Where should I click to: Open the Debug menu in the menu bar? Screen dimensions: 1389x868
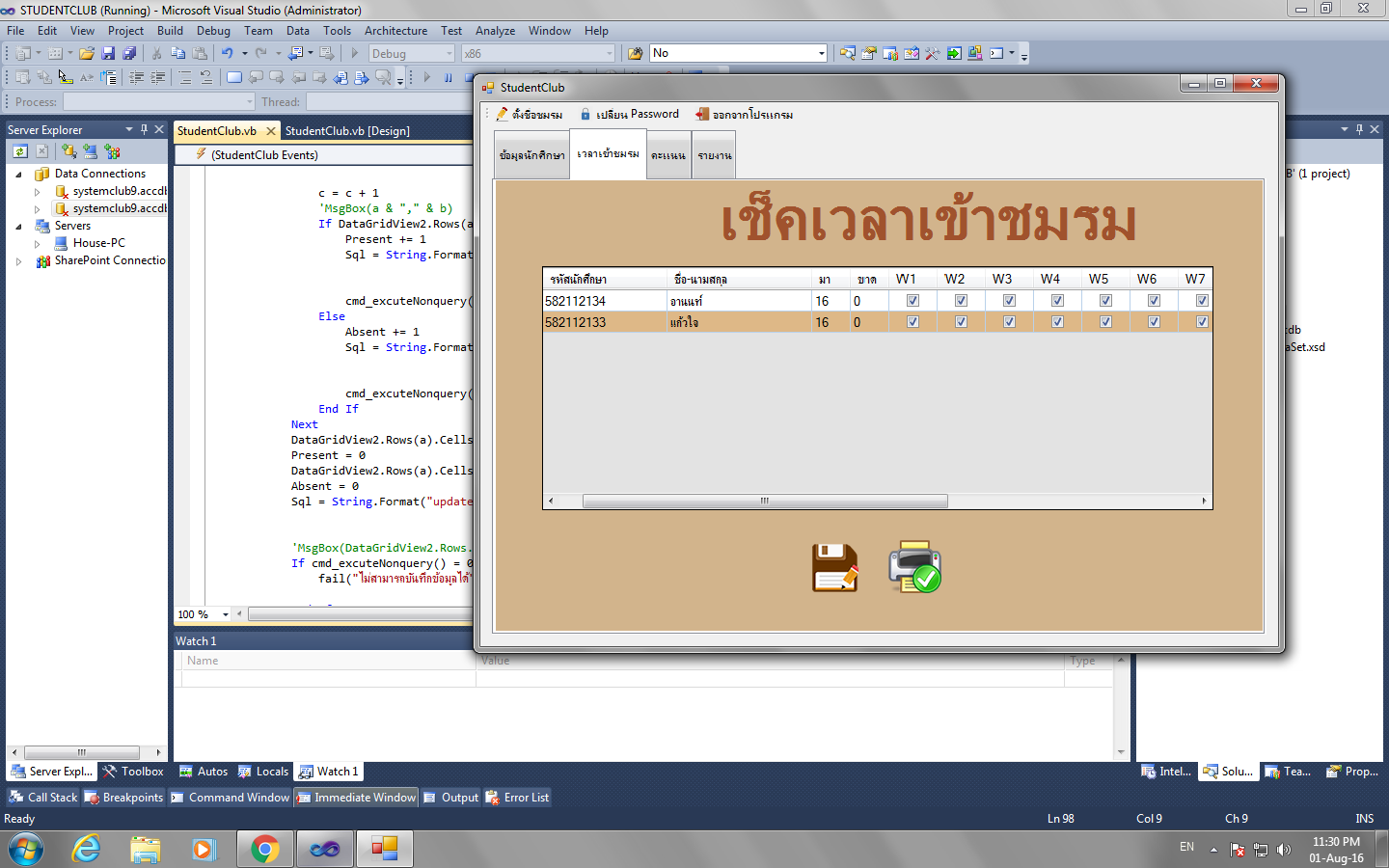tap(213, 31)
